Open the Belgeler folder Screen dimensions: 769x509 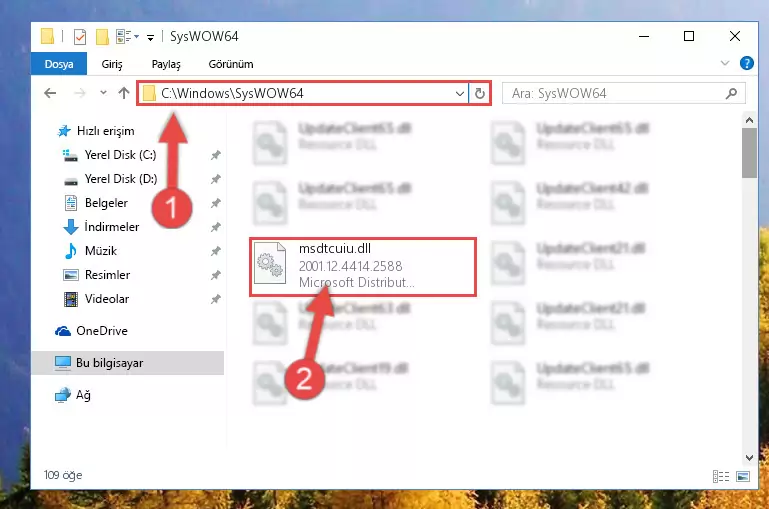[96, 203]
